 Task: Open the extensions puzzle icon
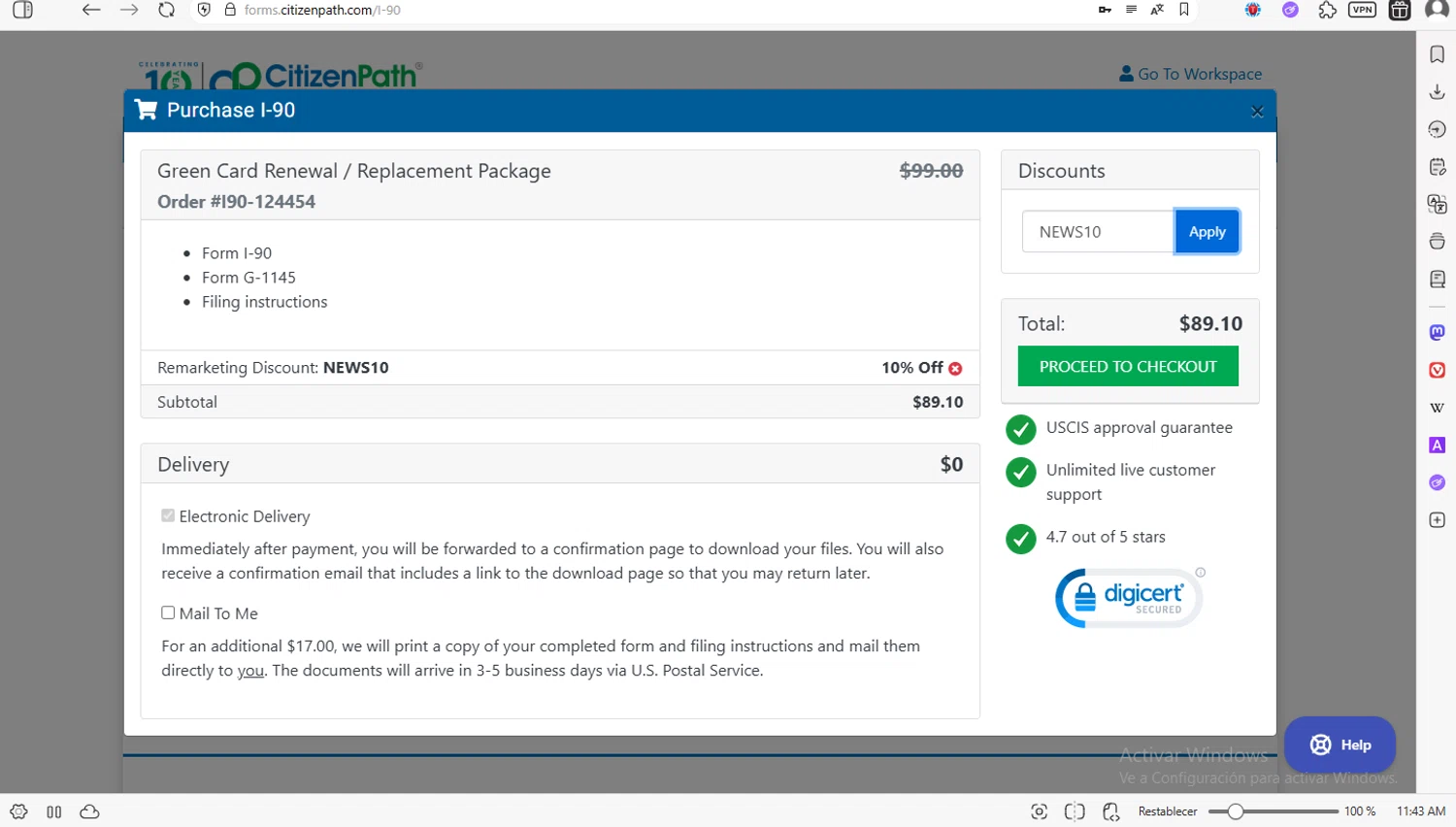click(1327, 10)
